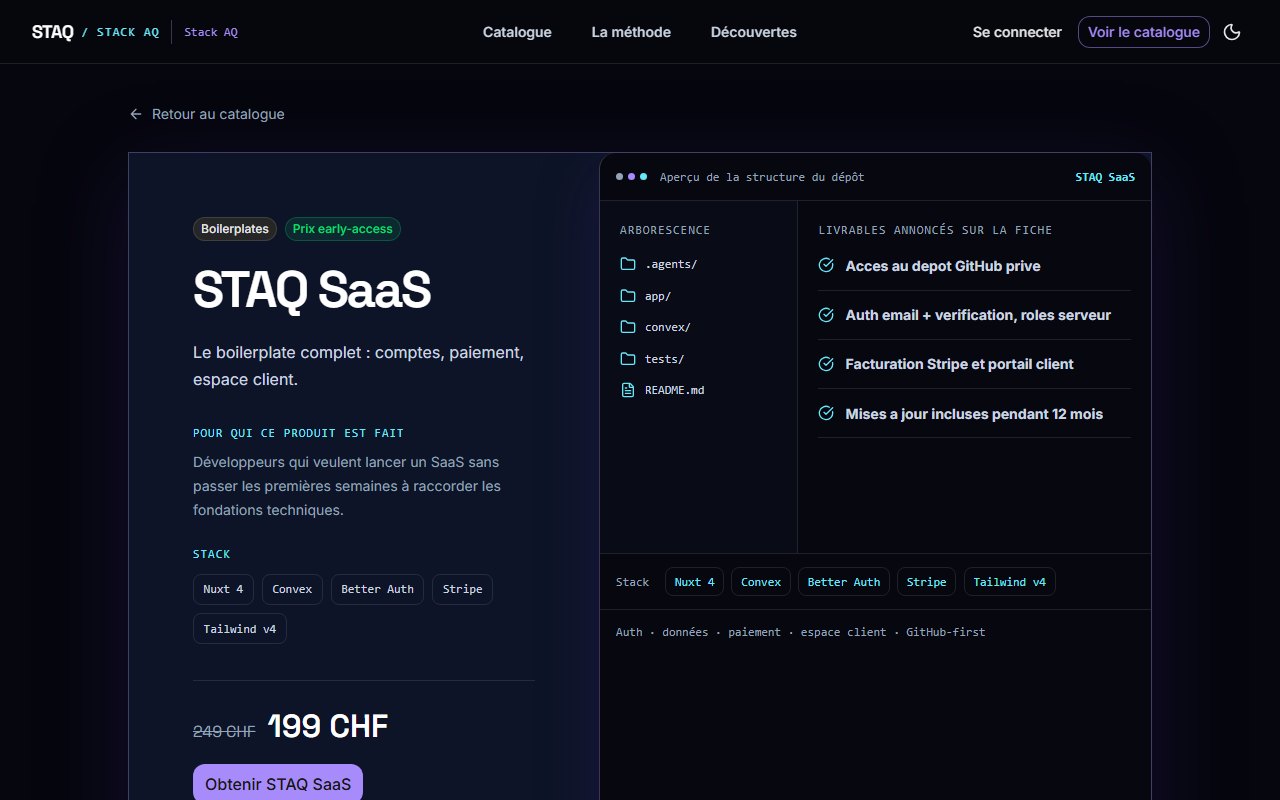Click STAQ SaaS label in preview header

(1105, 177)
